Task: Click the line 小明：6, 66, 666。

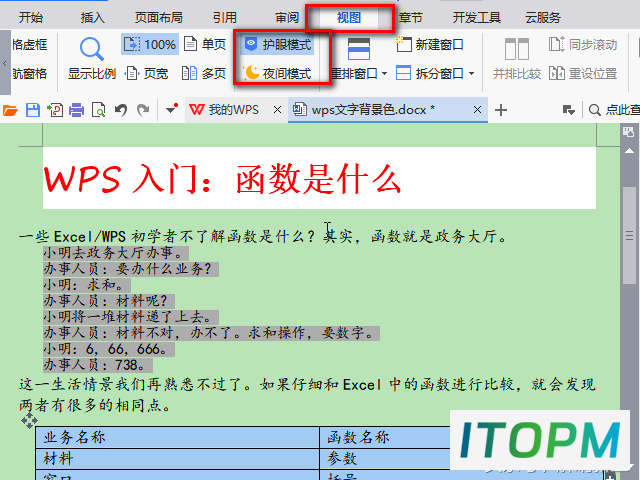Action: point(109,349)
